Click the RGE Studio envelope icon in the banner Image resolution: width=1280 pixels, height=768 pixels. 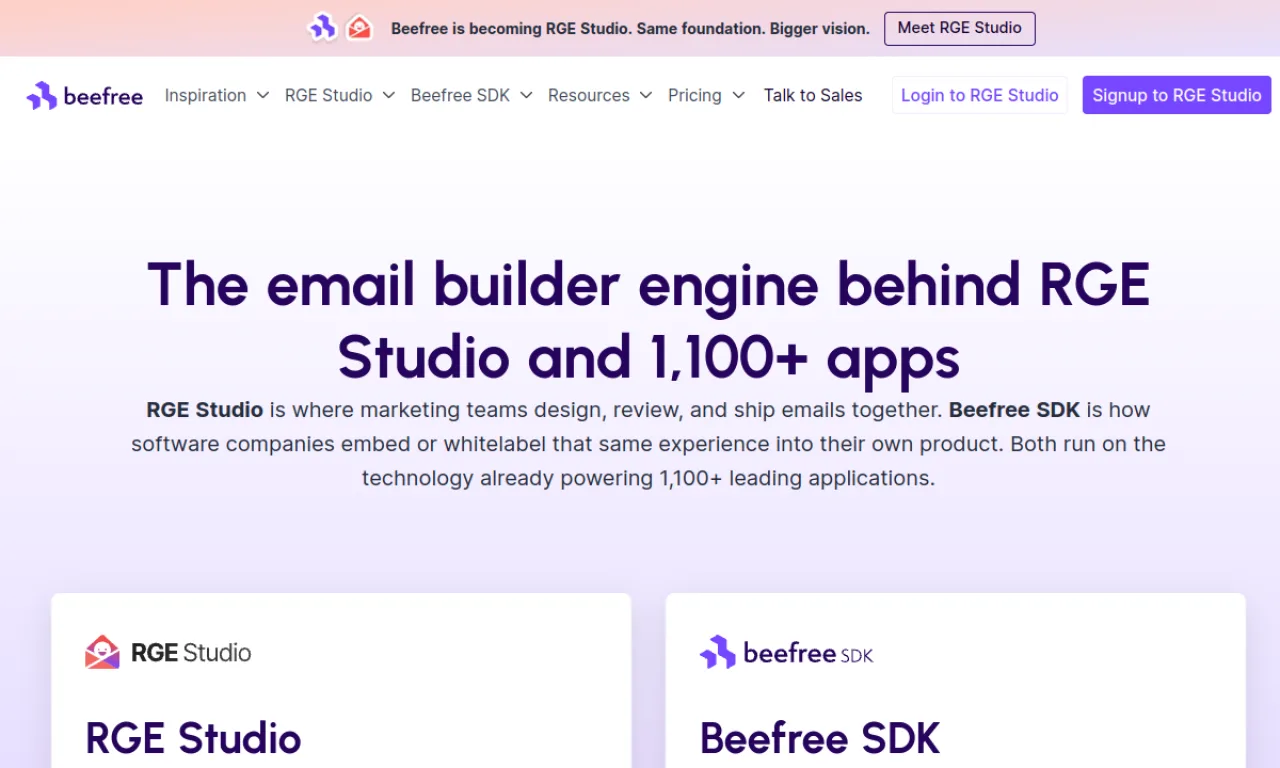(359, 28)
